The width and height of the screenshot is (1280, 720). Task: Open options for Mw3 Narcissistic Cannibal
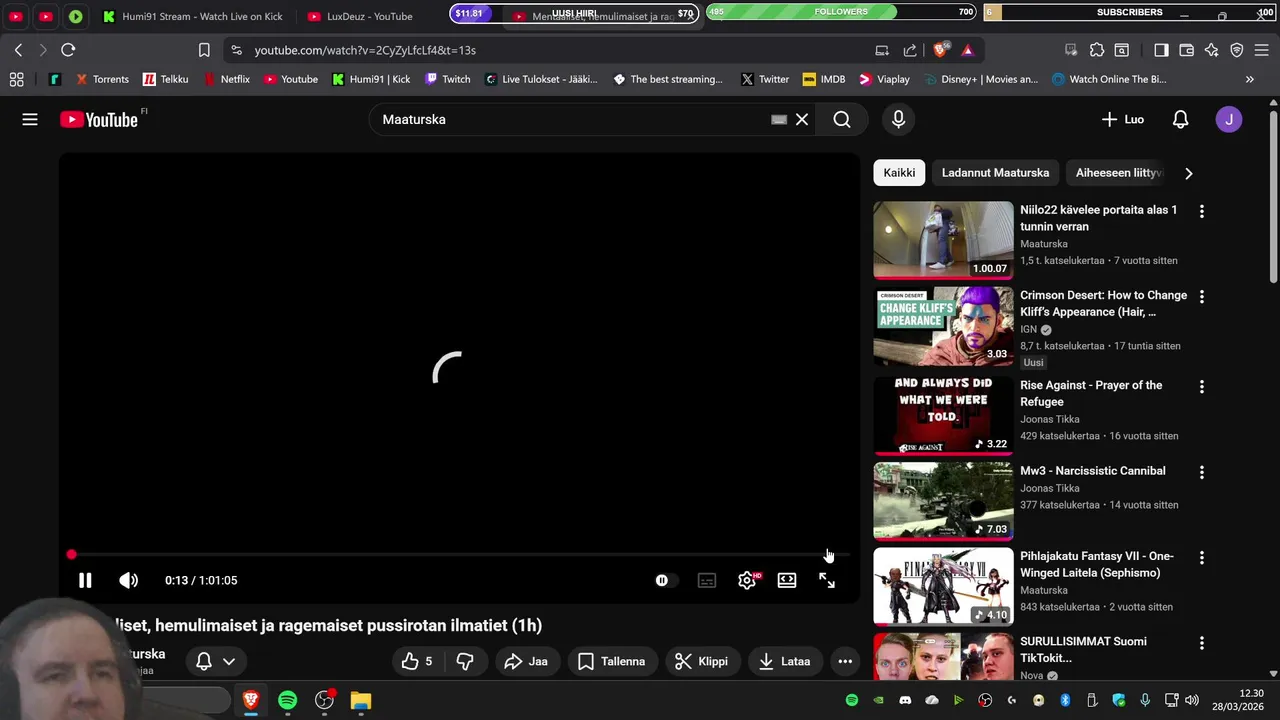pos(1201,472)
